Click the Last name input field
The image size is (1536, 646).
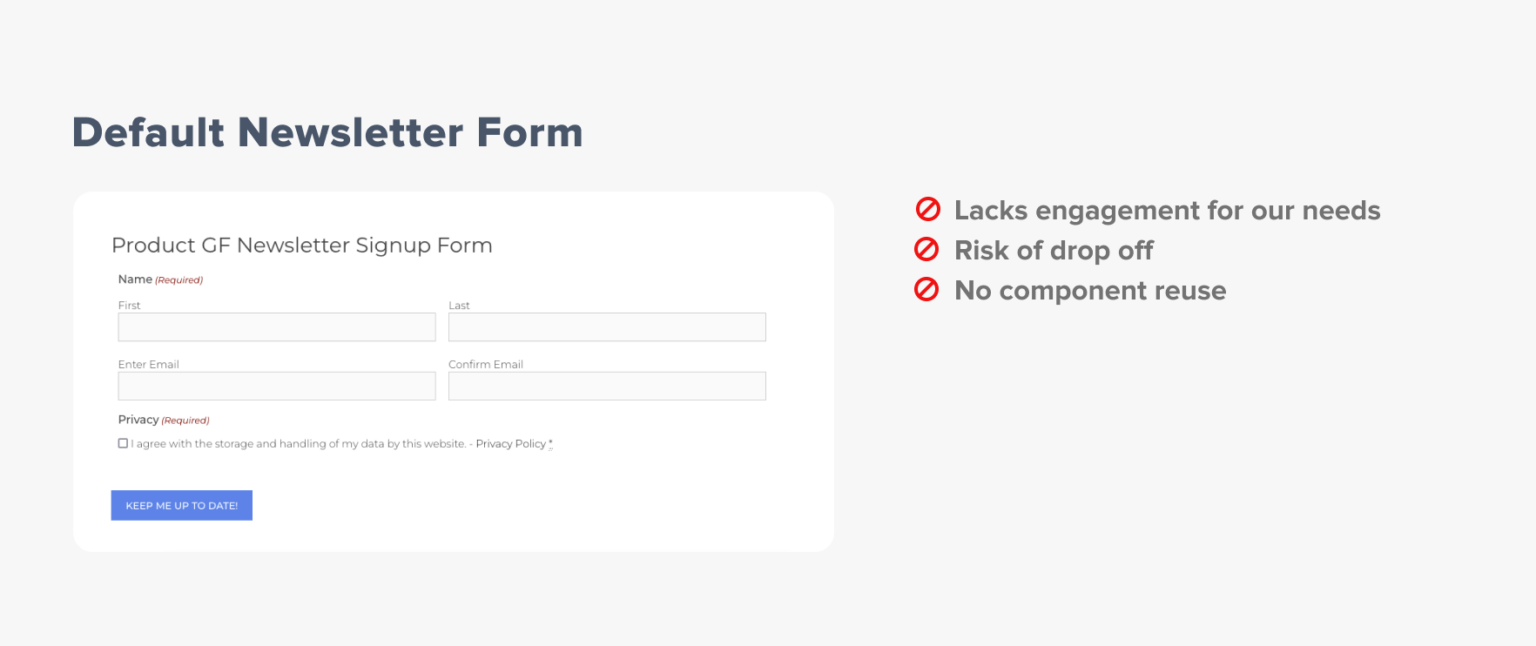point(606,327)
